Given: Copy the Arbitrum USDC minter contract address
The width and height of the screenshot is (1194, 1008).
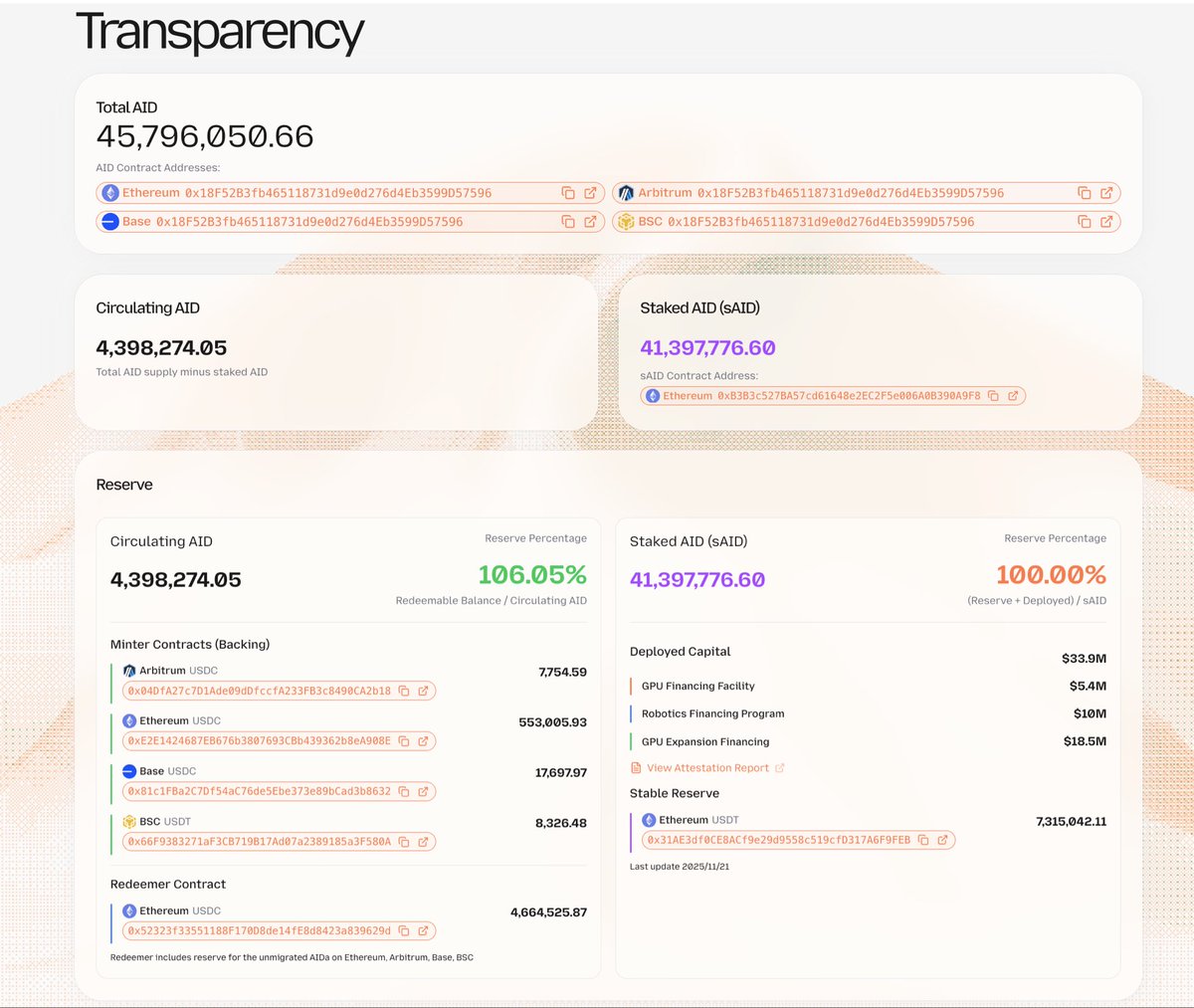Looking at the screenshot, I should click(404, 691).
